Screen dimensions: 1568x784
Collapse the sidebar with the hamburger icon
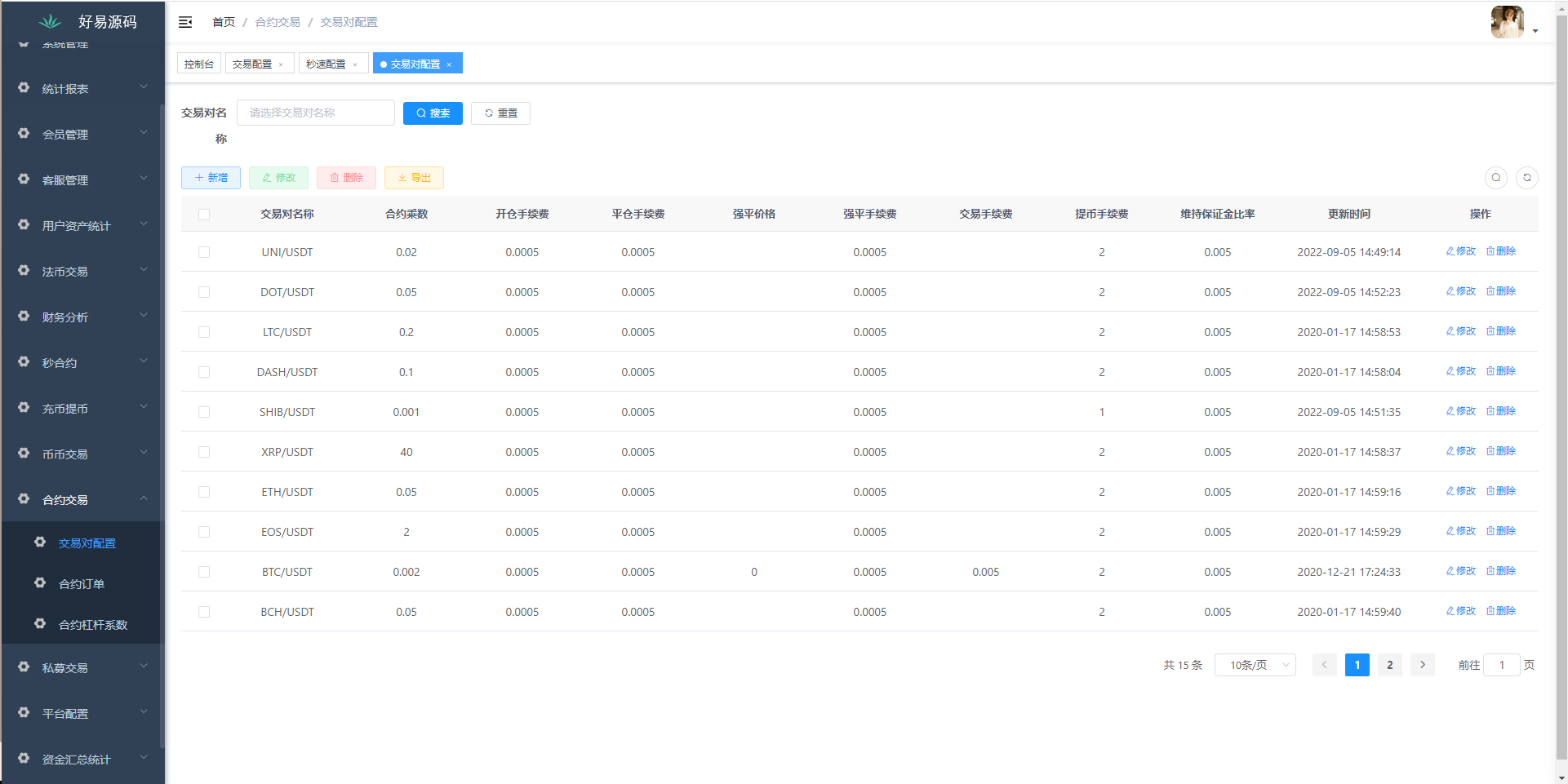click(185, 22)
